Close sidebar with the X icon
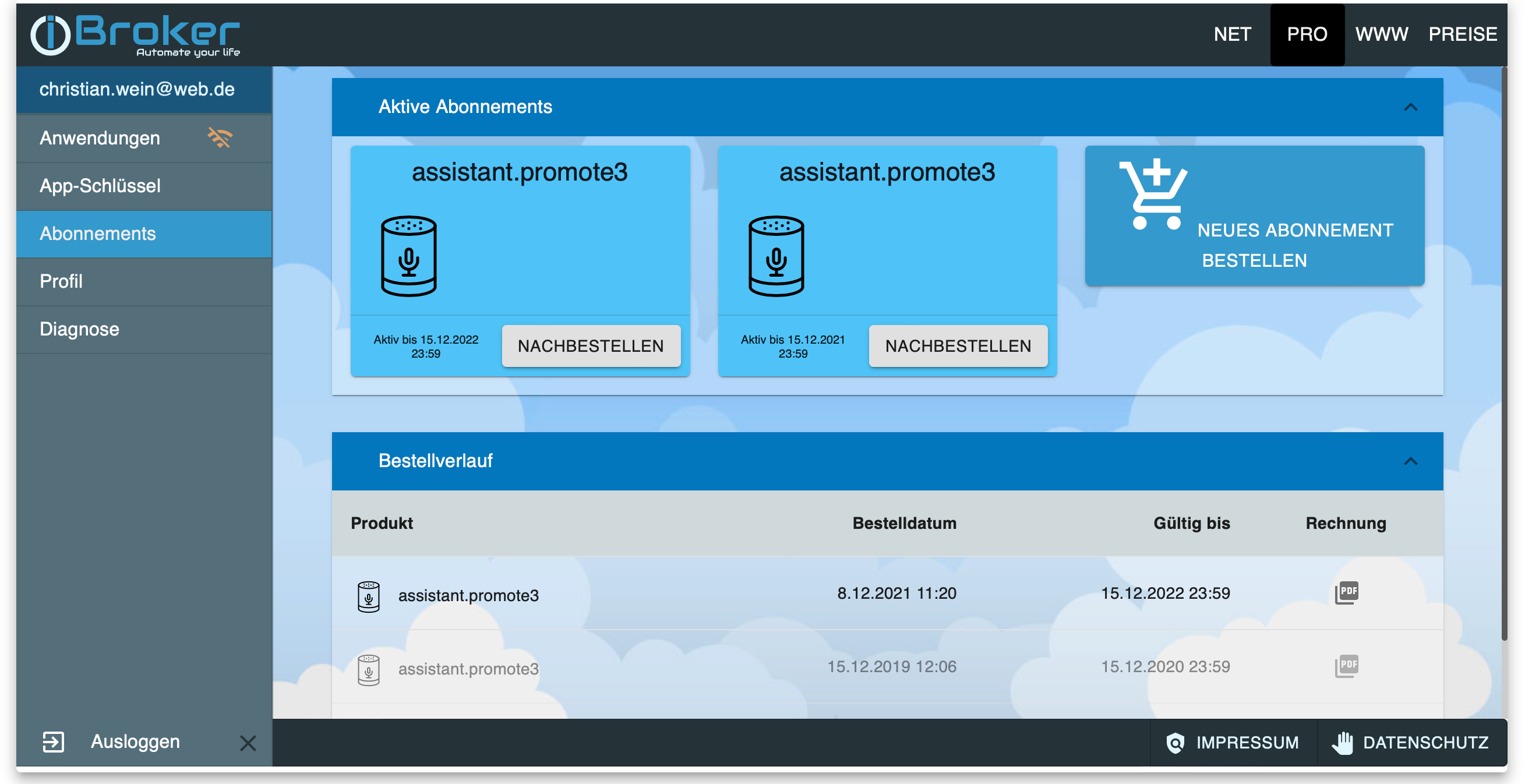The width and height of the screenshot is (1532, 784). coord(248,743)
